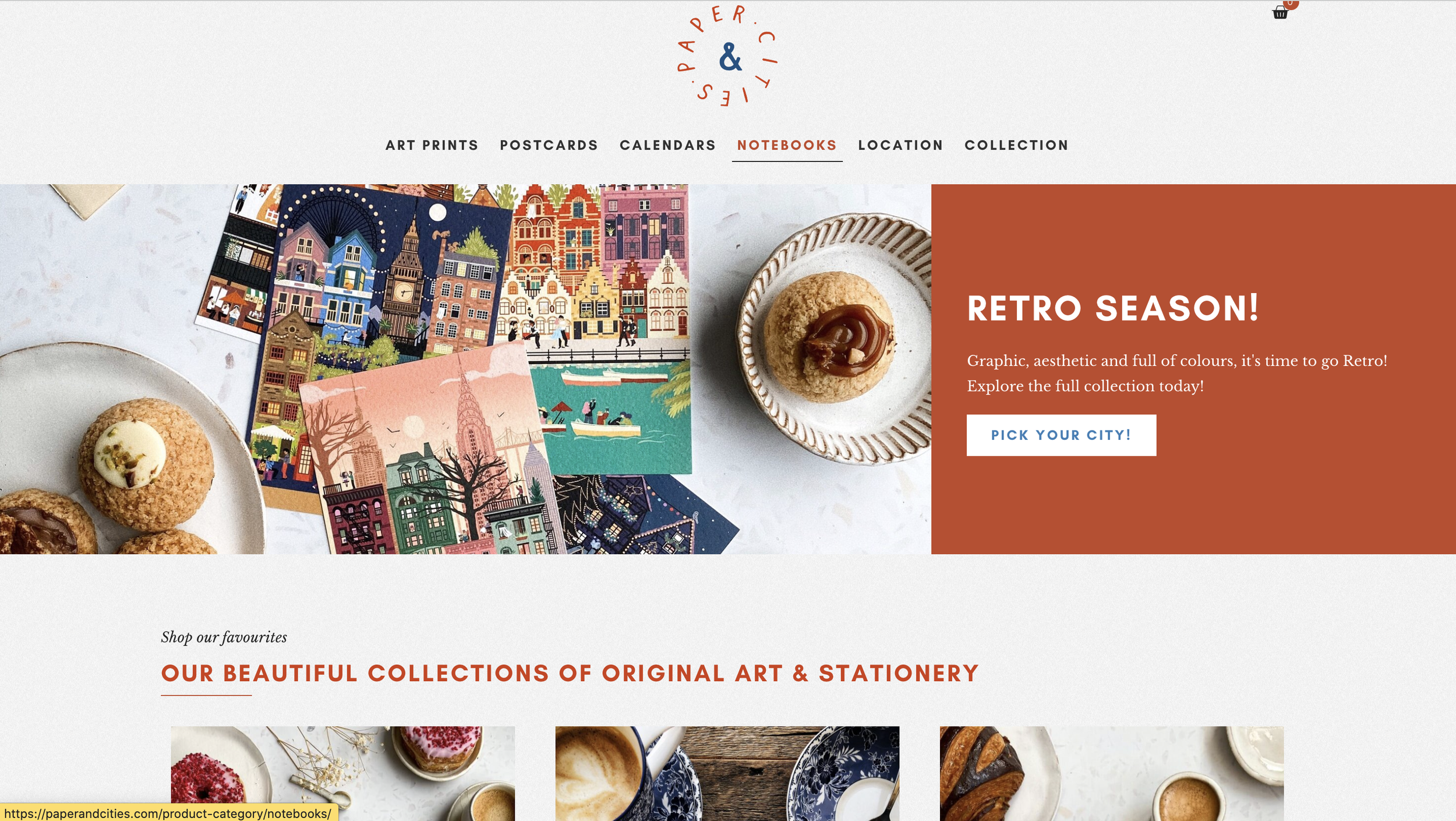Open the Collection menu
Image resolution: width=1456 pixels, height=821 pixels.
[x=1016, y=145]
